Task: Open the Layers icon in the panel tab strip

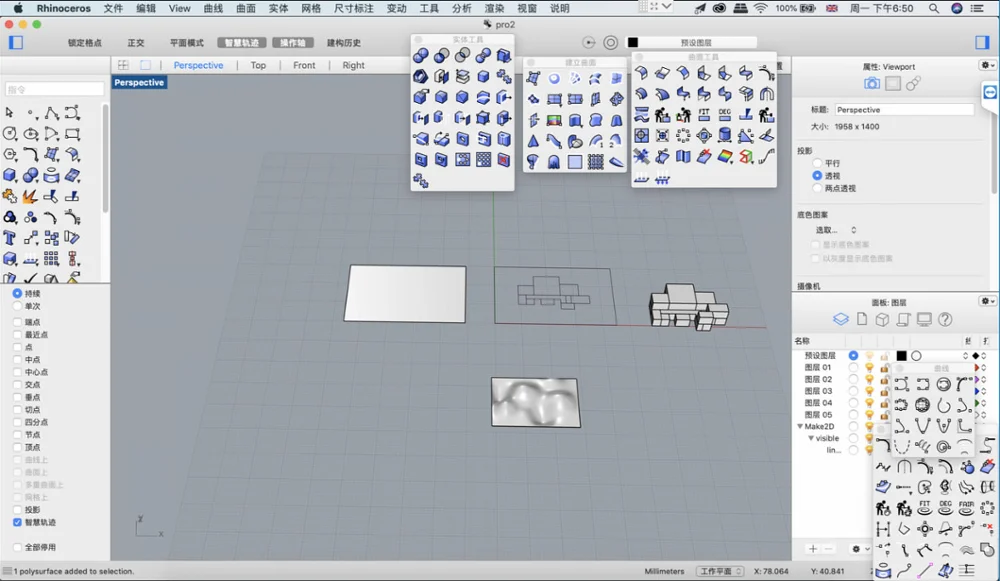Action: 841,319
